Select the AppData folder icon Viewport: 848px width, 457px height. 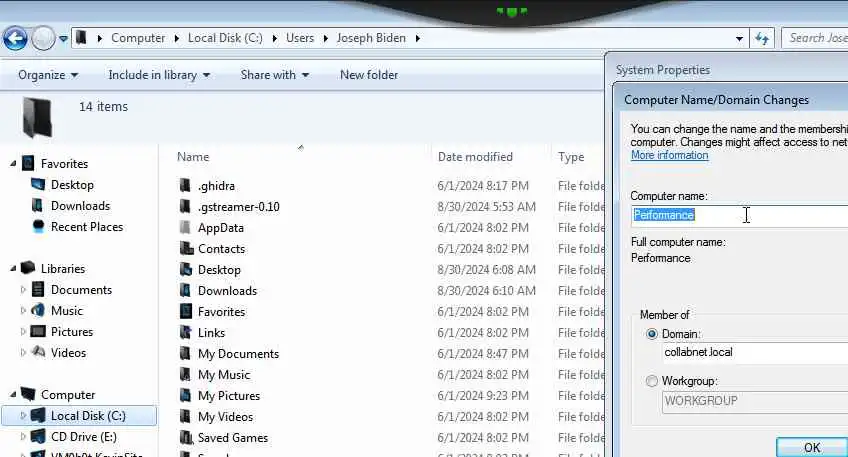tap(186, 228)
